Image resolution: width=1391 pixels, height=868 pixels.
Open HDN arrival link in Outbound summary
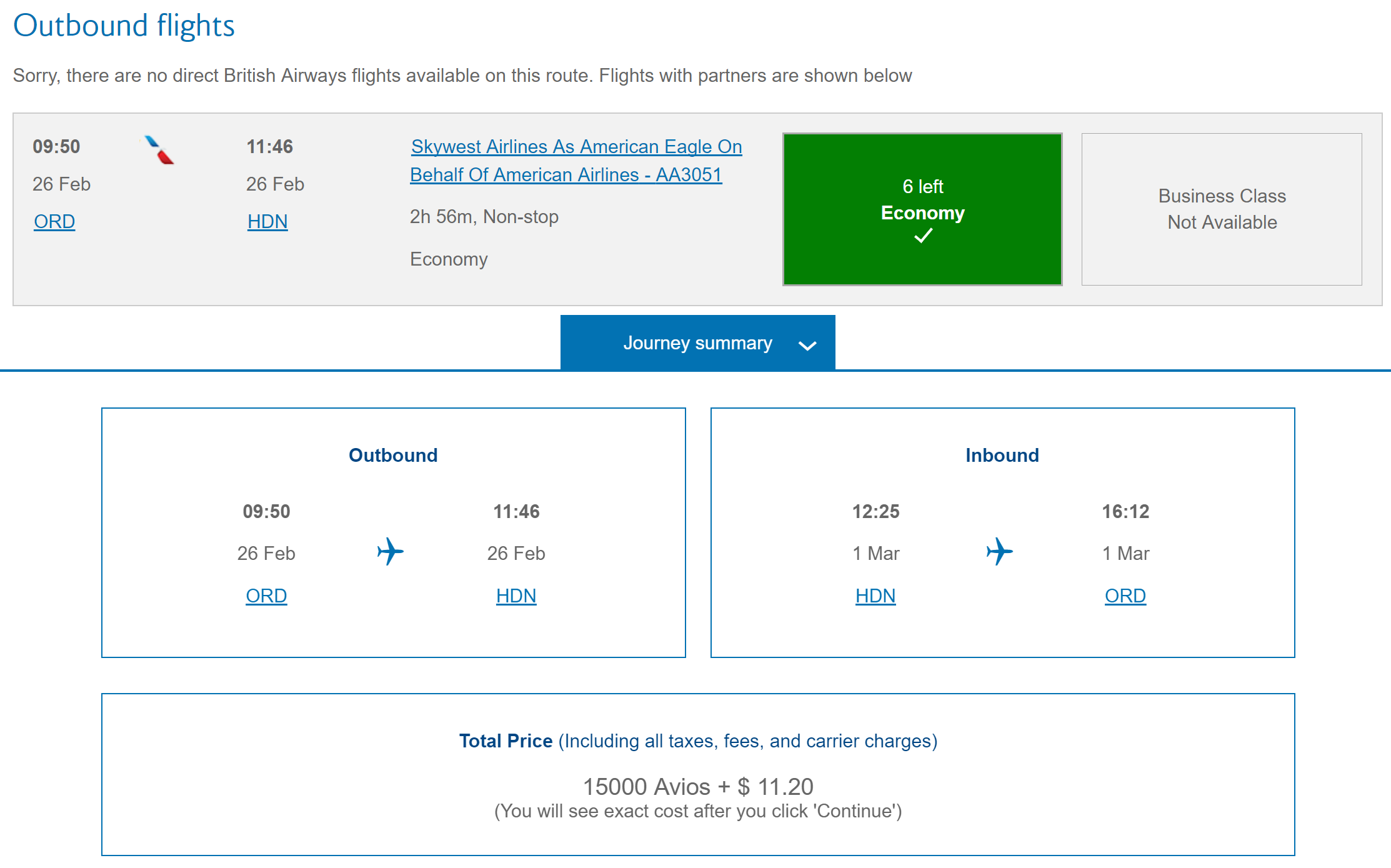[516, 596]
